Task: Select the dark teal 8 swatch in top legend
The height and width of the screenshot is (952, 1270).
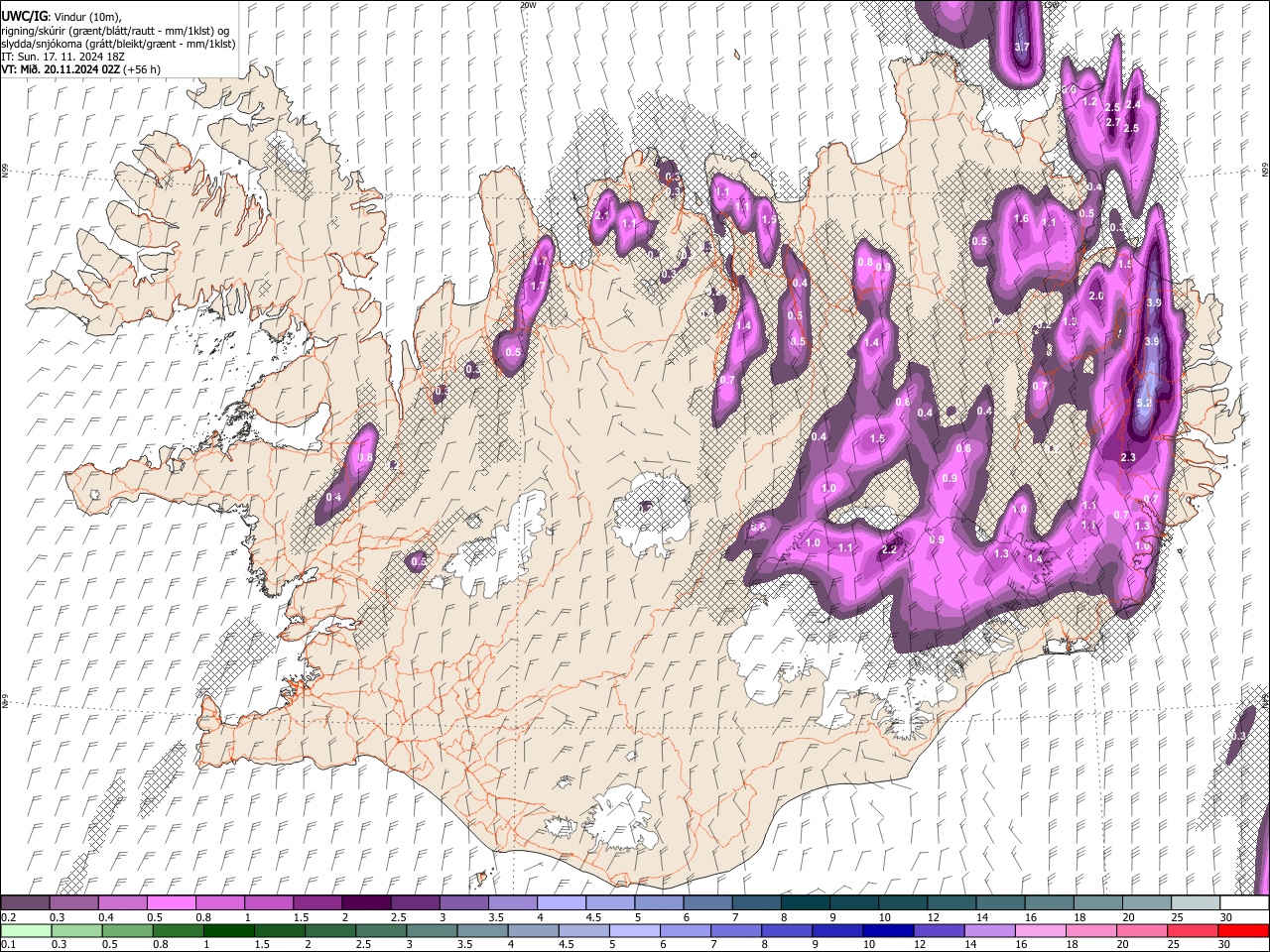Action: click(x=805, y=903)
